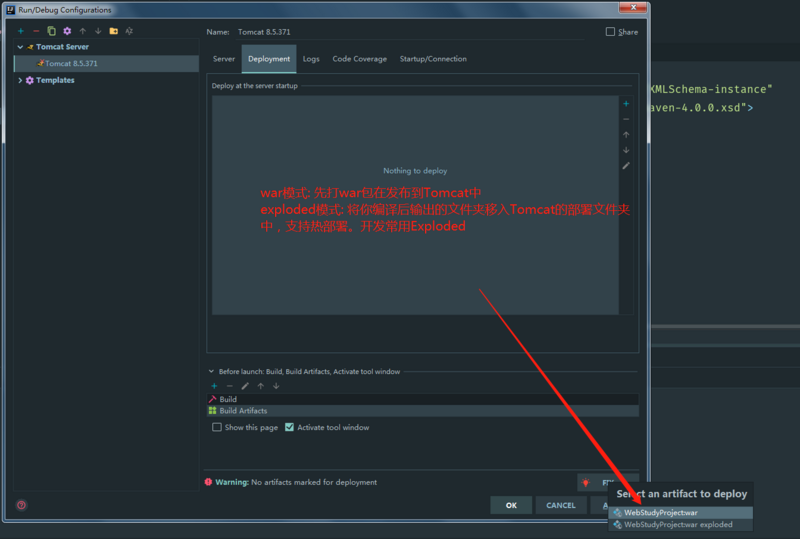Open the Logs tab

311,59
